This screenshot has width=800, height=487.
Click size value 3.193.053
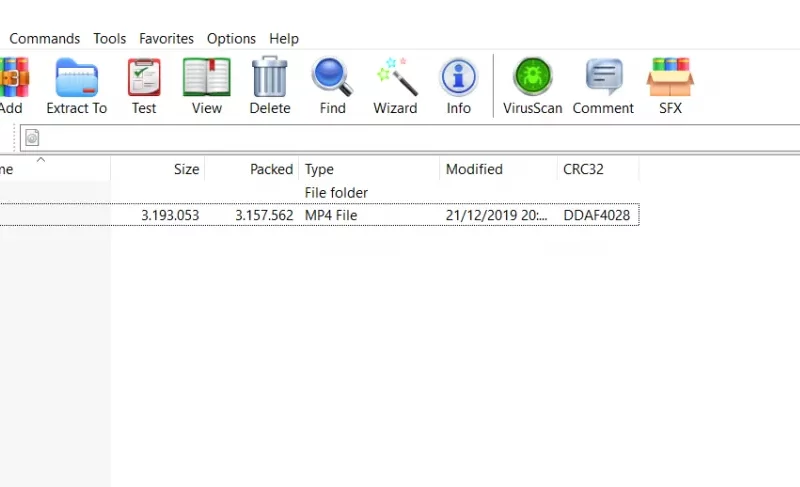coord(170,215)
